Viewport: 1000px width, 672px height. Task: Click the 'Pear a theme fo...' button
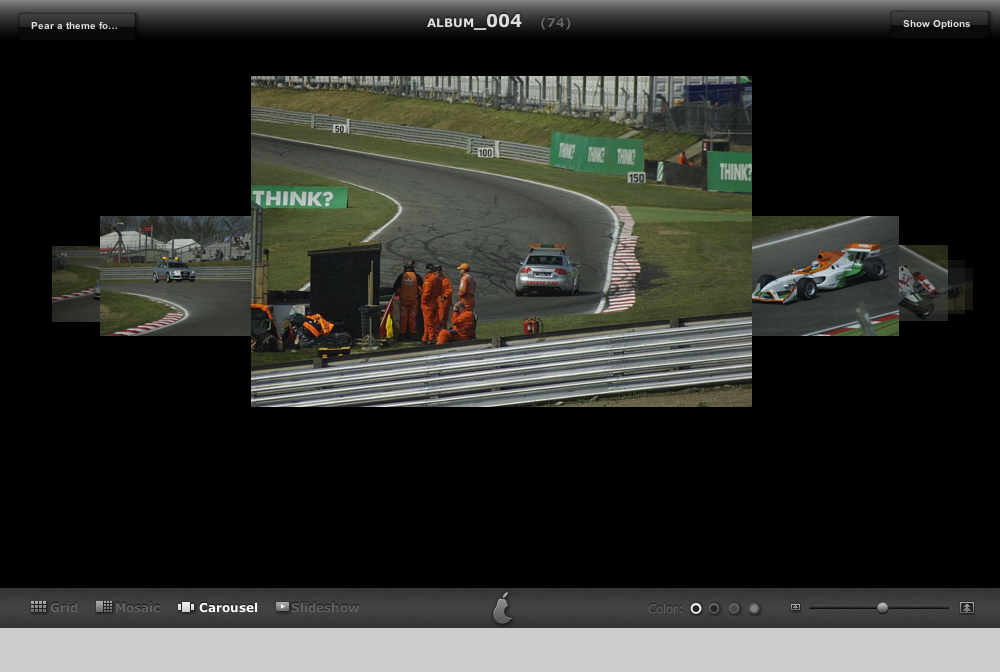(77, 26)
